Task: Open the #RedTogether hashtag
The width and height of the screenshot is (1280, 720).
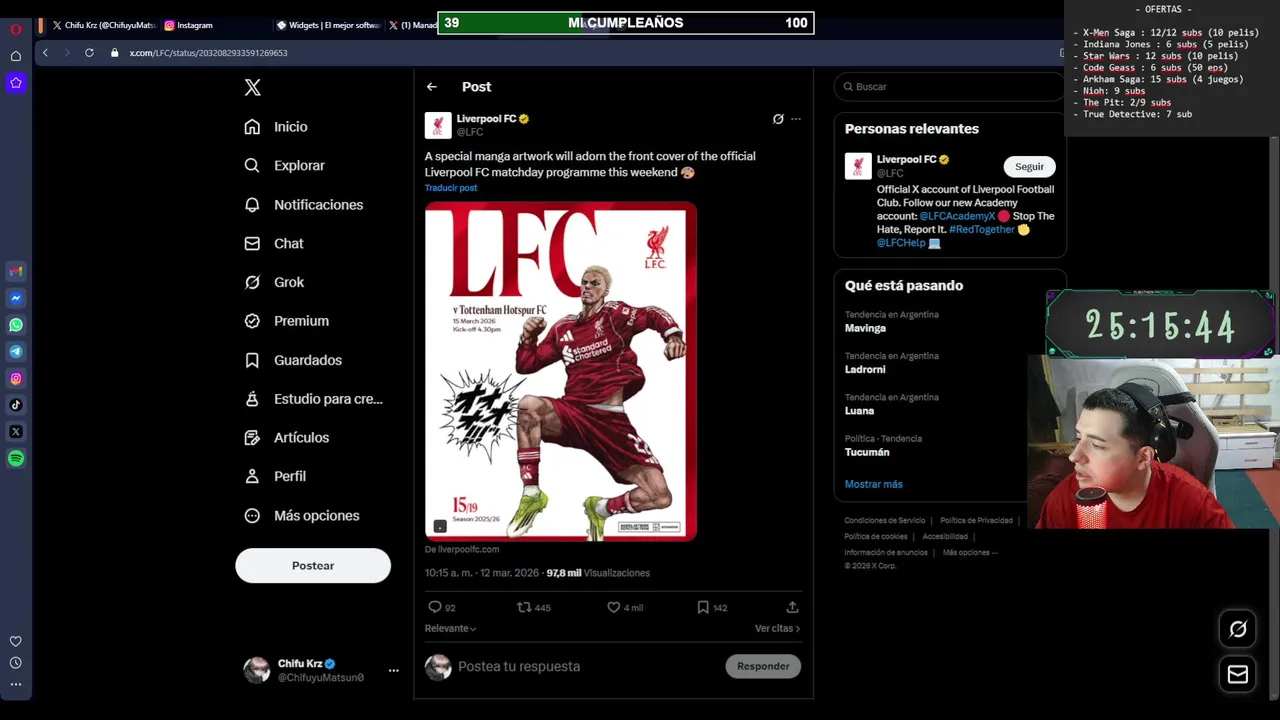Action: [x=981, y=229]
